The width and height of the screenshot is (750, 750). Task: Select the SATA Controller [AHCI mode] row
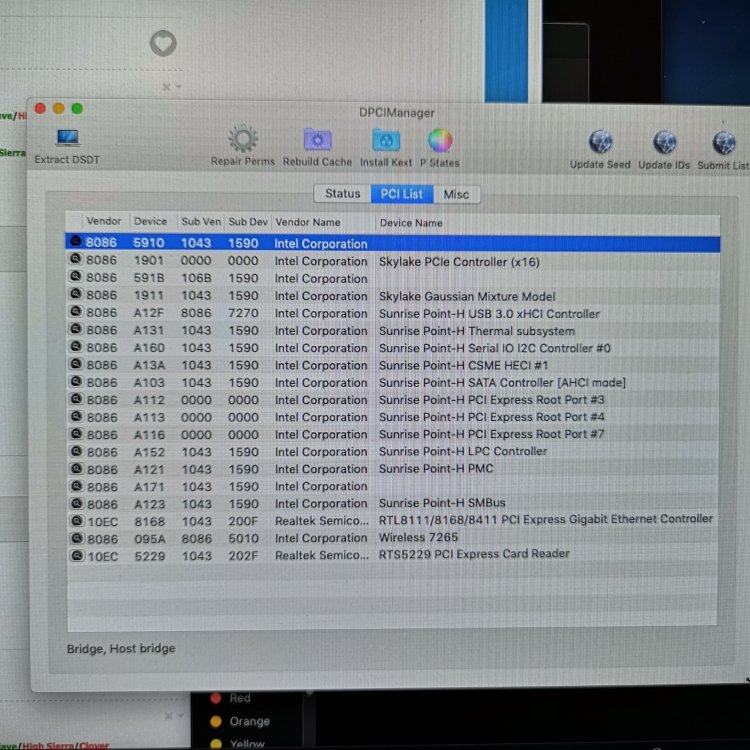[392, 383]
